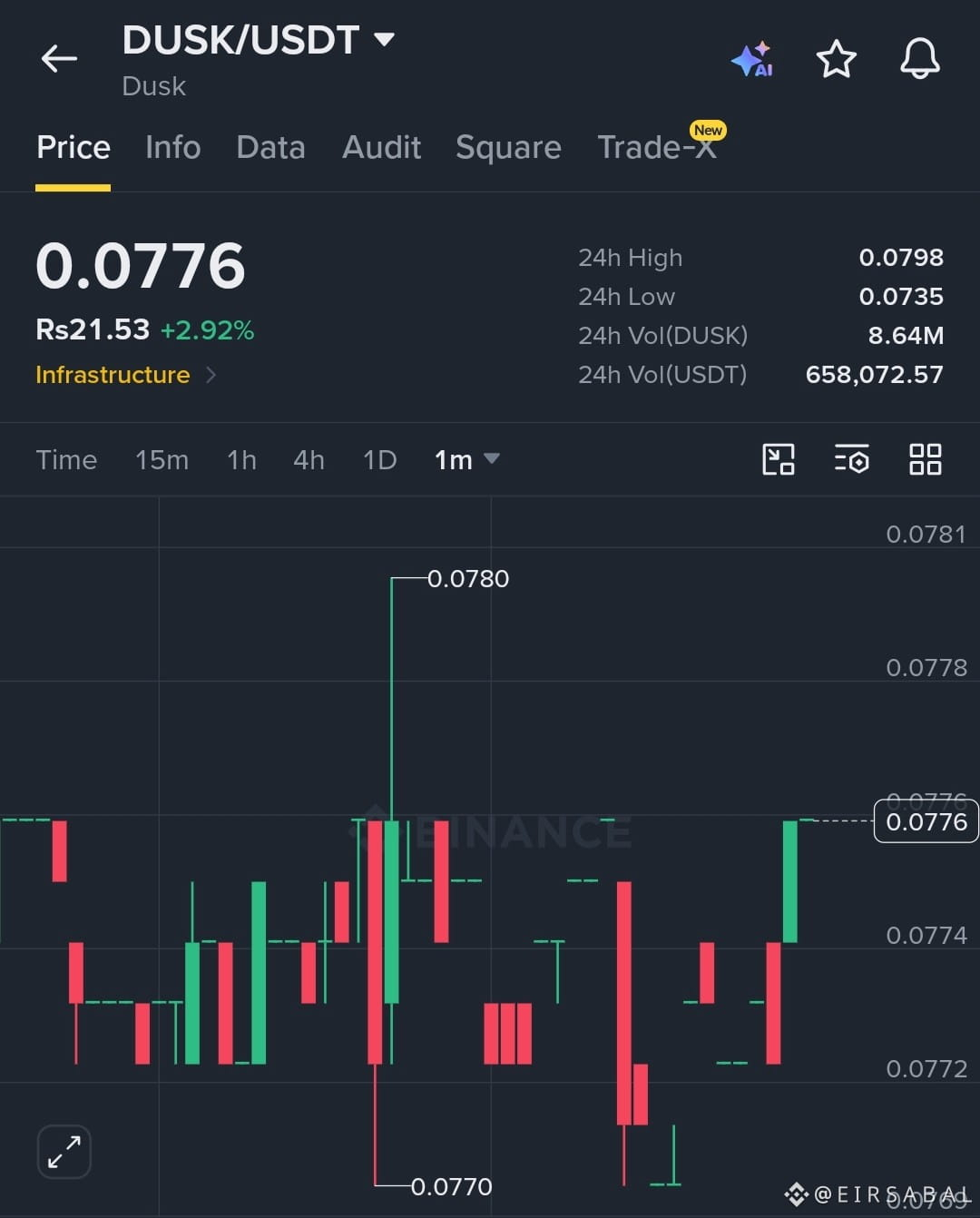Expand chart to fullscreen
The width and height of the screenshot is (980, 1218).
64,1152
